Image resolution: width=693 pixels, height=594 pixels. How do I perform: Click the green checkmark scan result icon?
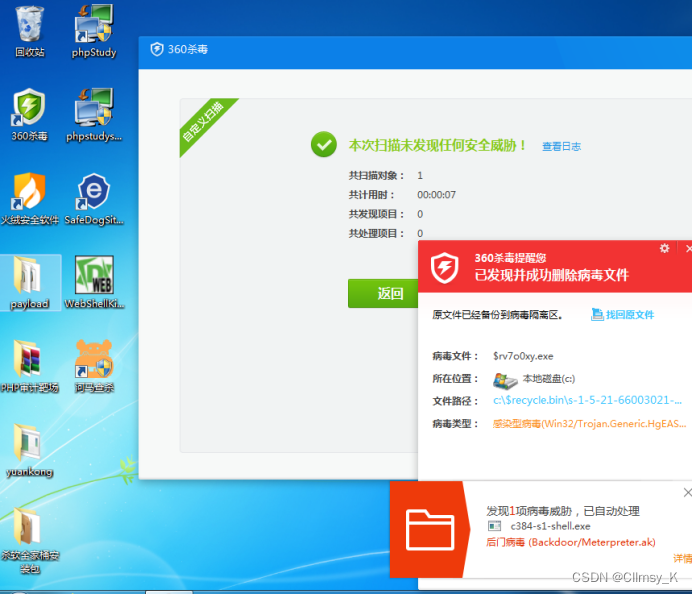tap(324, 144)
